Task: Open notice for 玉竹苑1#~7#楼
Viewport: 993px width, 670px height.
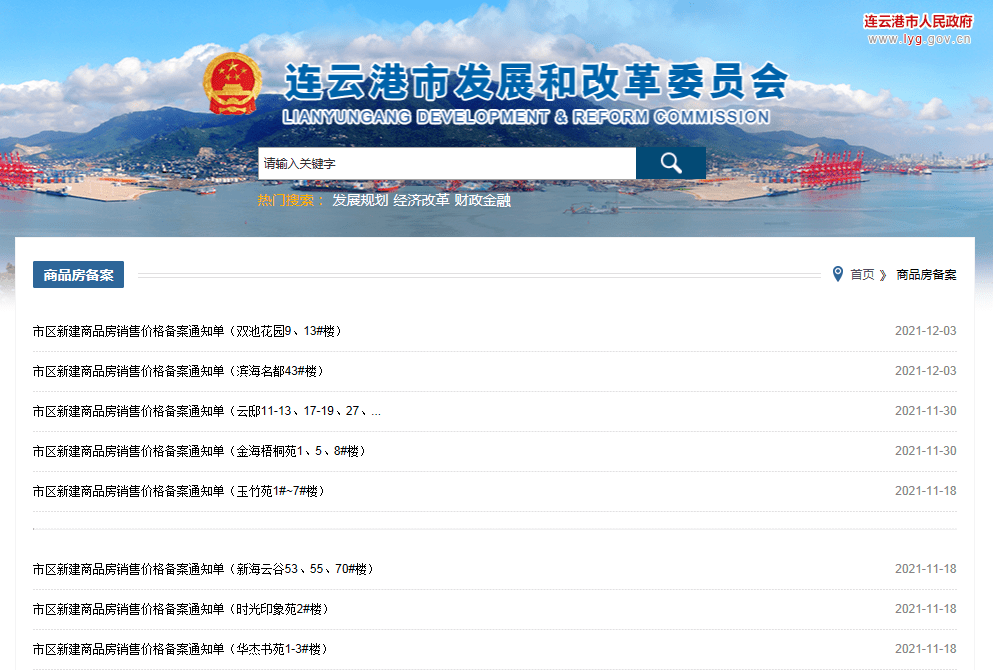Action: (179, 491)
